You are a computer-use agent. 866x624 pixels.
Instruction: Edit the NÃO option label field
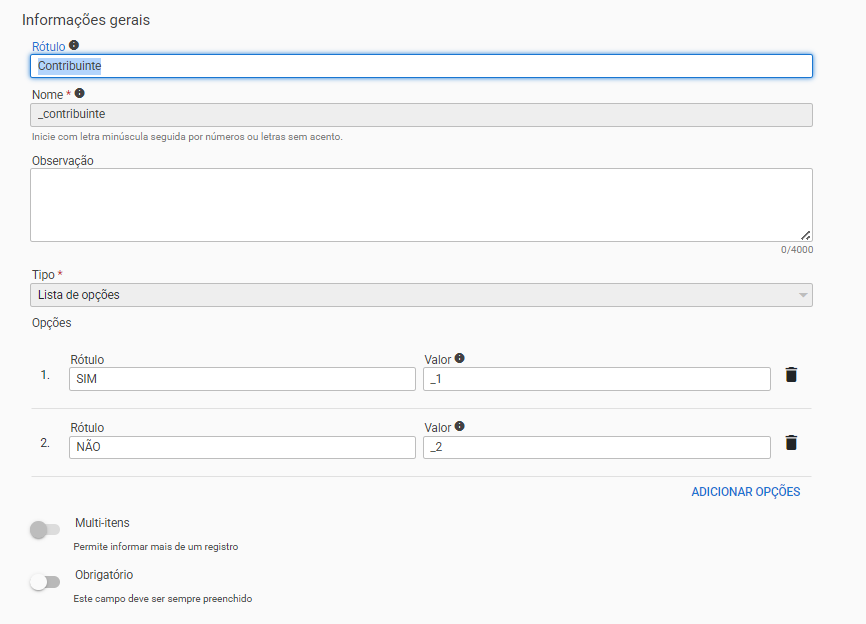pos(242,447)
